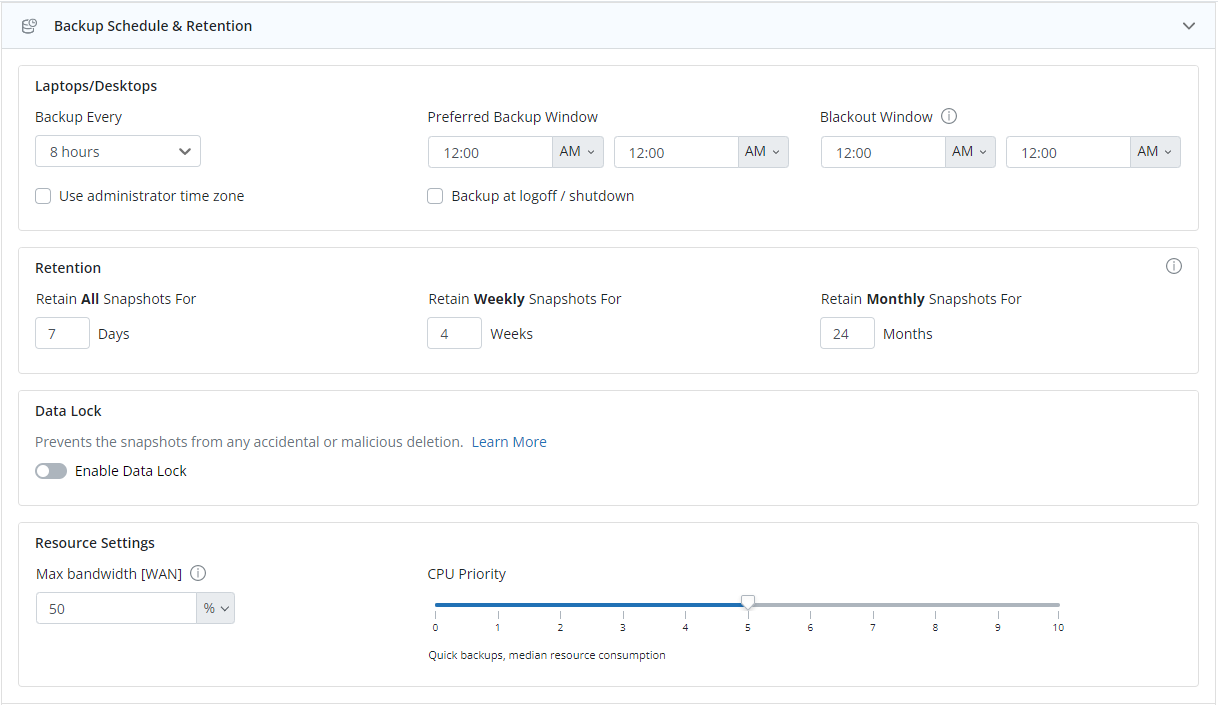
Task: Collapse the Backup Schedule & Retention panel
Action: tap(1189, 26)
